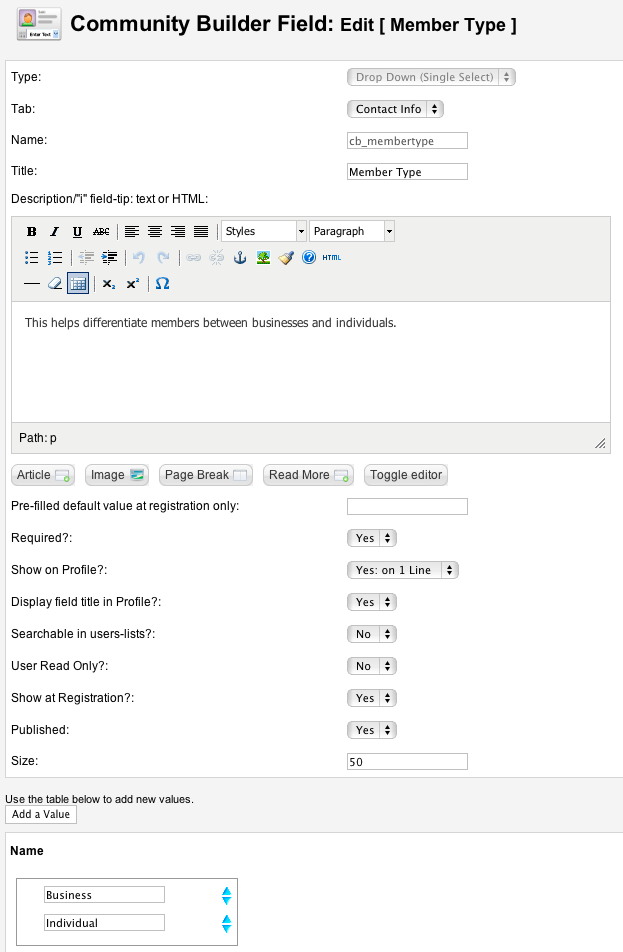Toggle subscript formatting
The height and width of the screenshot is (952, 623).
coord(108,284)
